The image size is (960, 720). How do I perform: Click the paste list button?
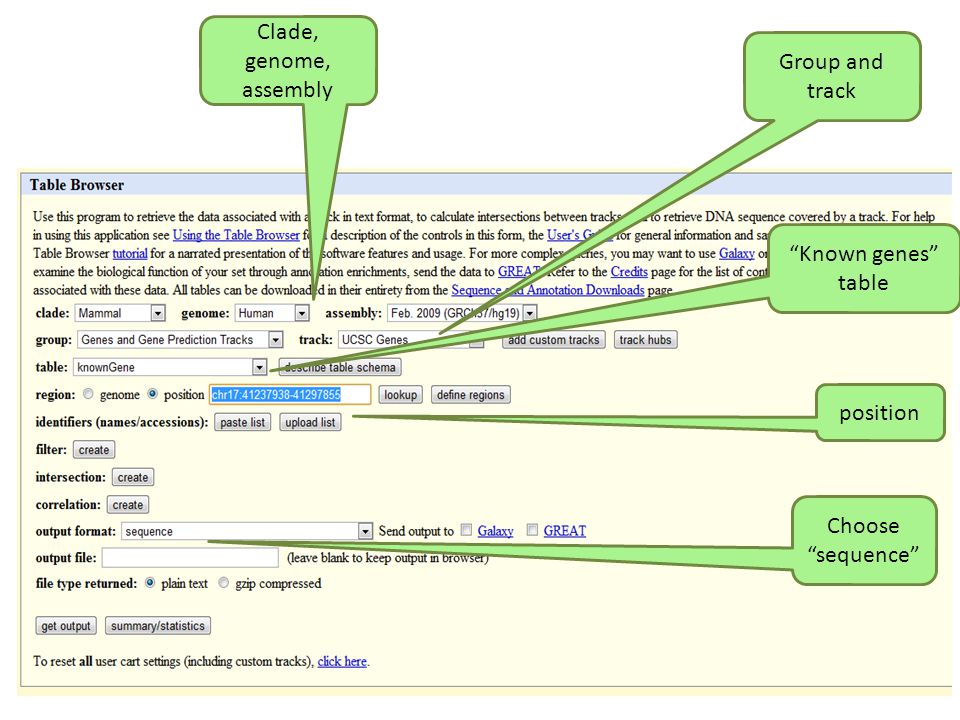point(242,422)
